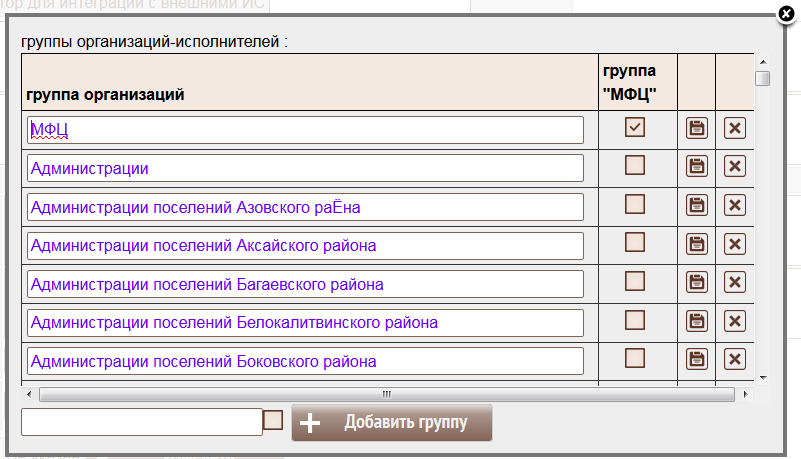Save the Багаевского района row

[x=696, y=282]
